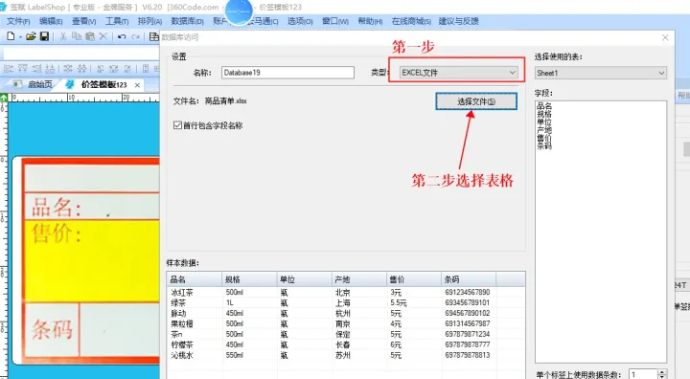Click the 单位 column header in sample data
The height and width of the screenshot is (379, 690).
[305, 280]
